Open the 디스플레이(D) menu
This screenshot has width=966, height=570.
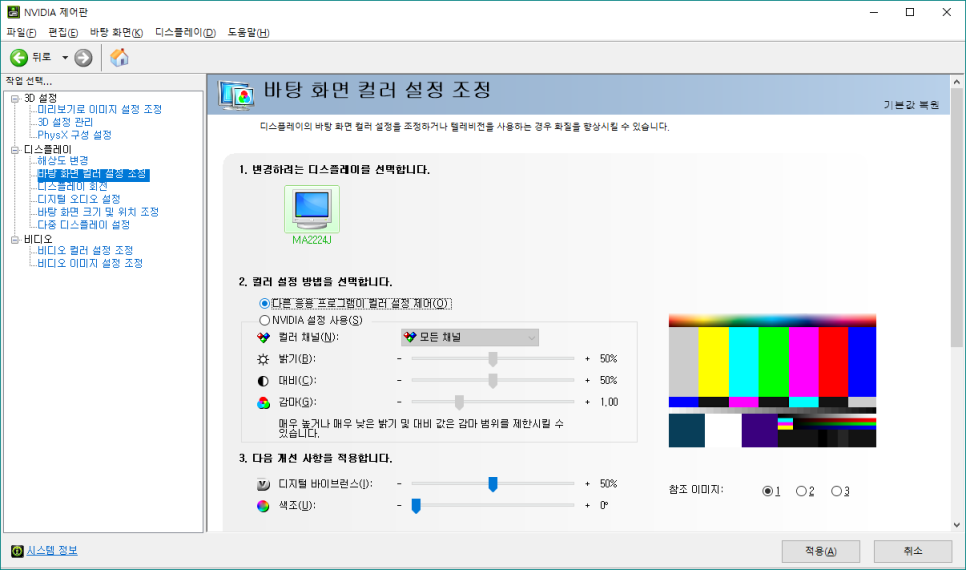[x=185, y=33]
